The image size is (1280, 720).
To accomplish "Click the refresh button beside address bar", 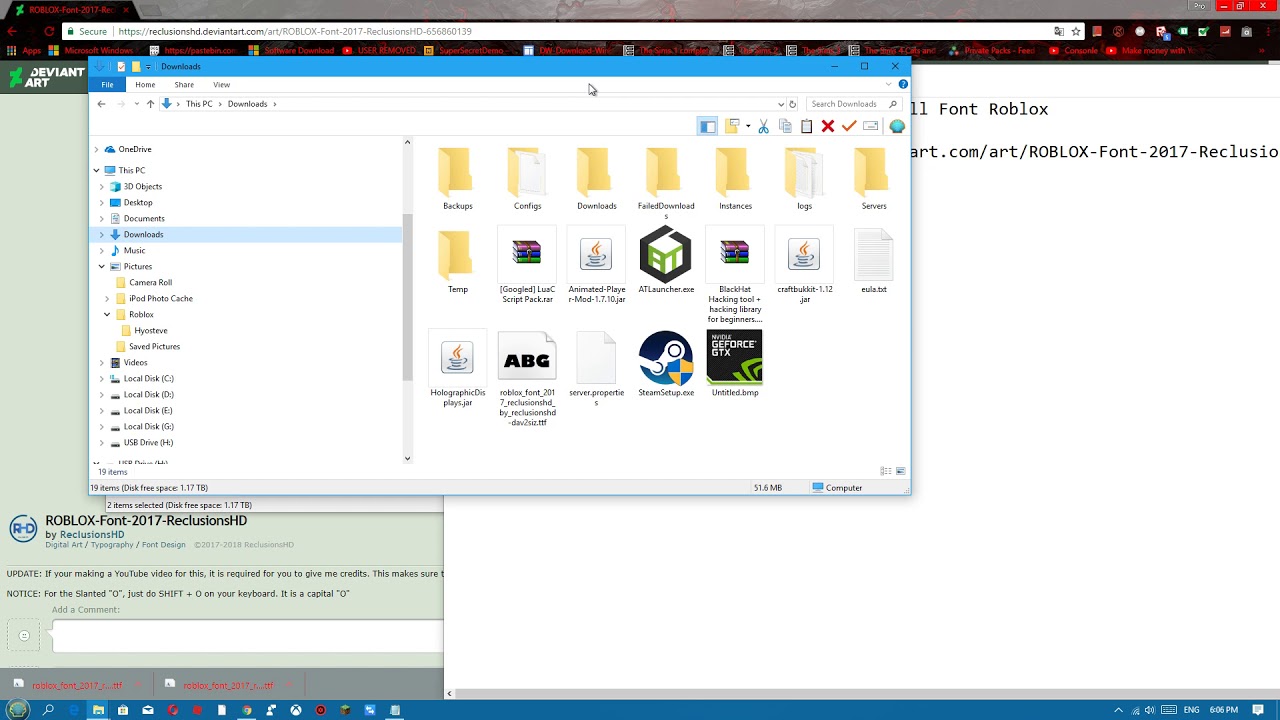I will click(792, 104).
